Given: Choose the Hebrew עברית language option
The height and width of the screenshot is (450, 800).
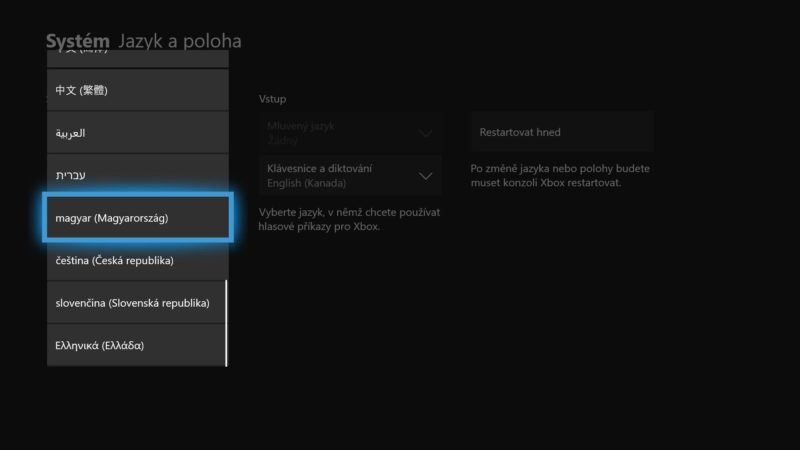Looking at the screenshot, I should point(138,175).
